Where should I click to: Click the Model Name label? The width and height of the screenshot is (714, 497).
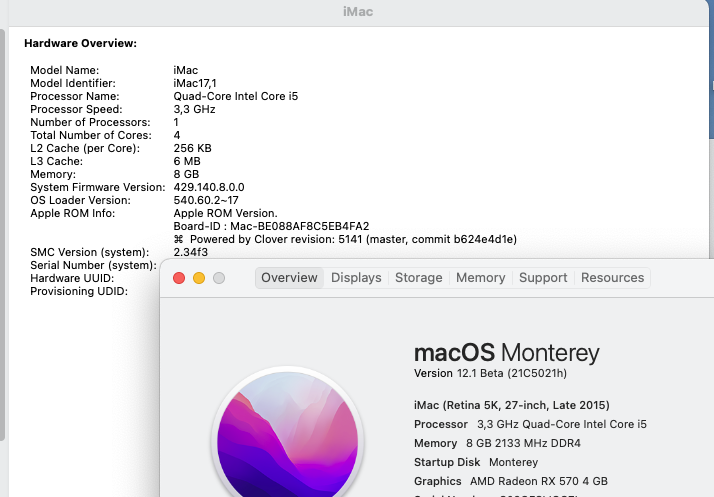coord(65,70)
